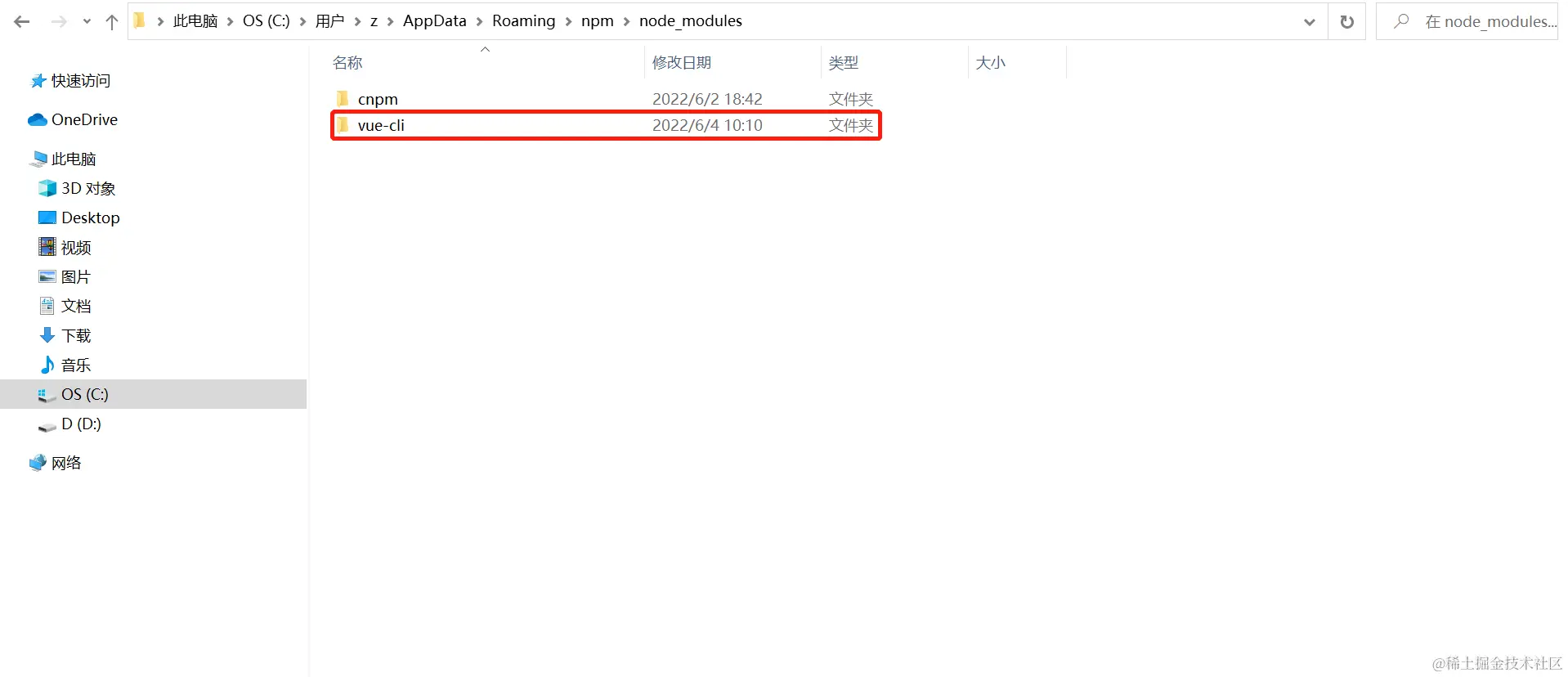The width and height of the screenshot is (1568, 677).
Task: Click the magnifier search icon
Action: tap(1401, 21)
